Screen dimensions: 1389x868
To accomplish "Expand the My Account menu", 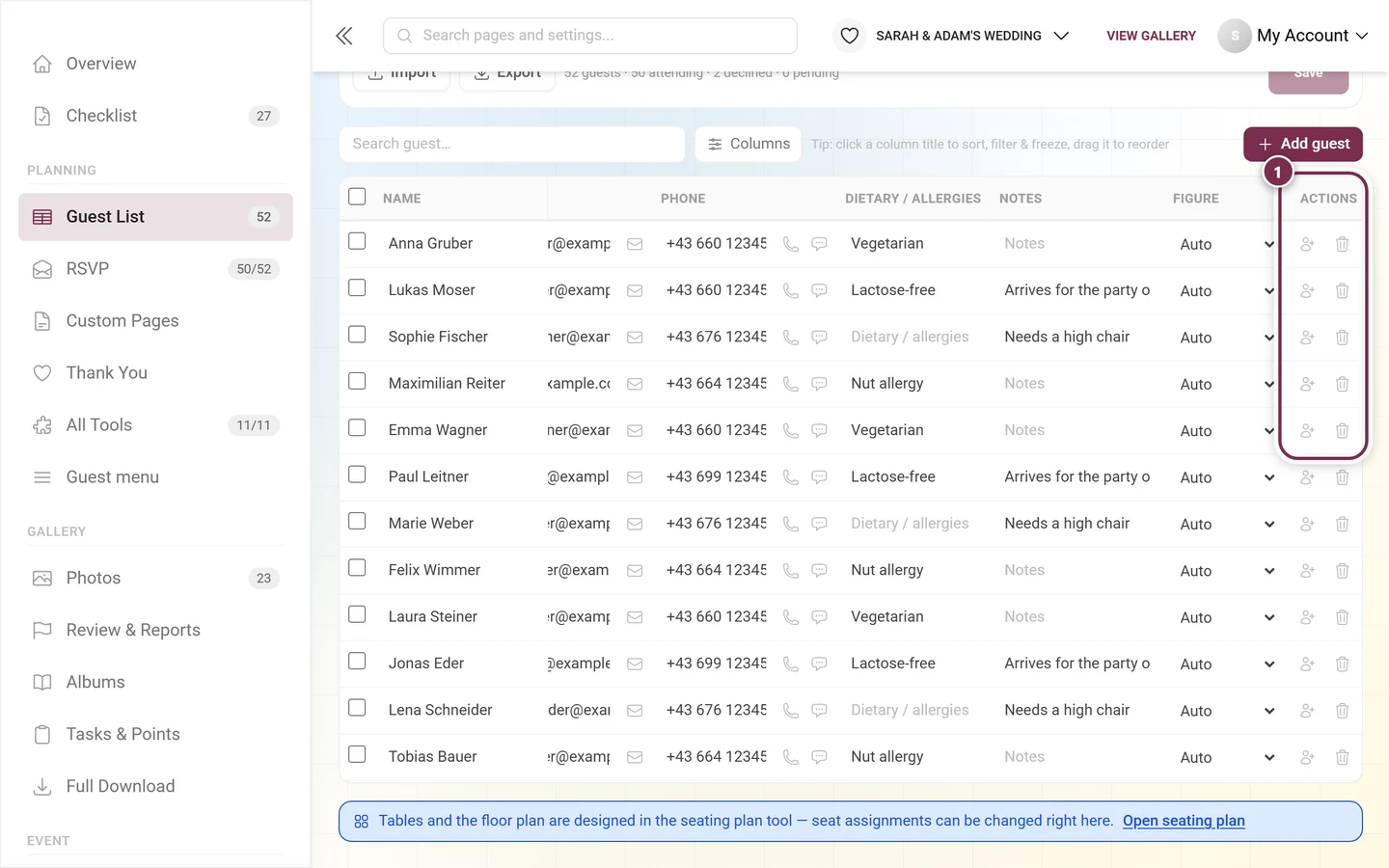I will coord(1294,36).
